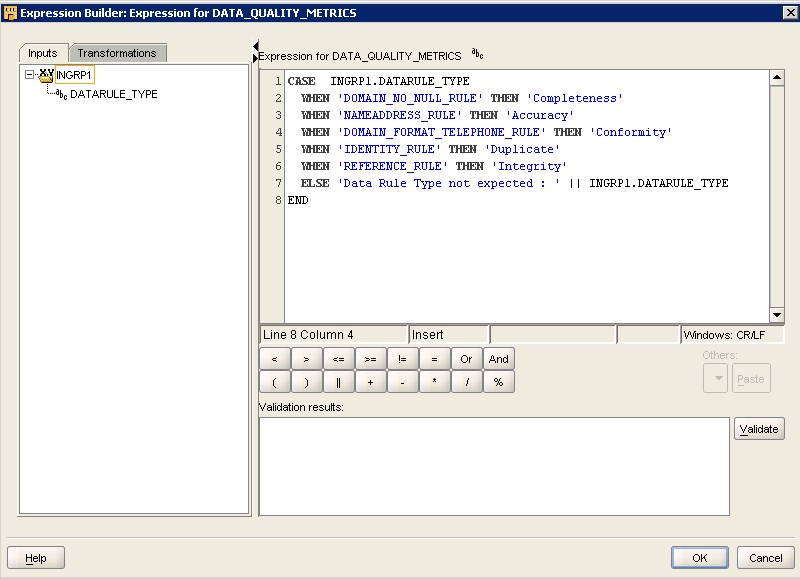
Task: Open Help for the Expression Builder
Action: 37,558
